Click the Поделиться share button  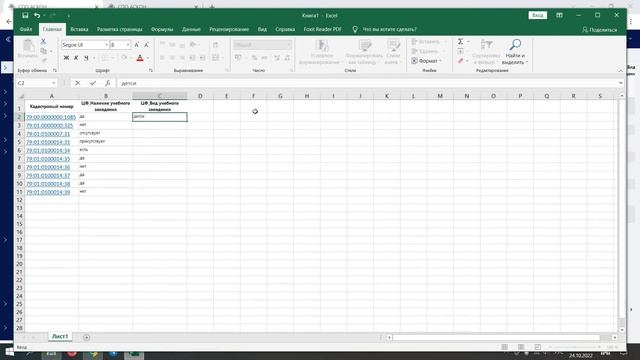tap(600, 29)
